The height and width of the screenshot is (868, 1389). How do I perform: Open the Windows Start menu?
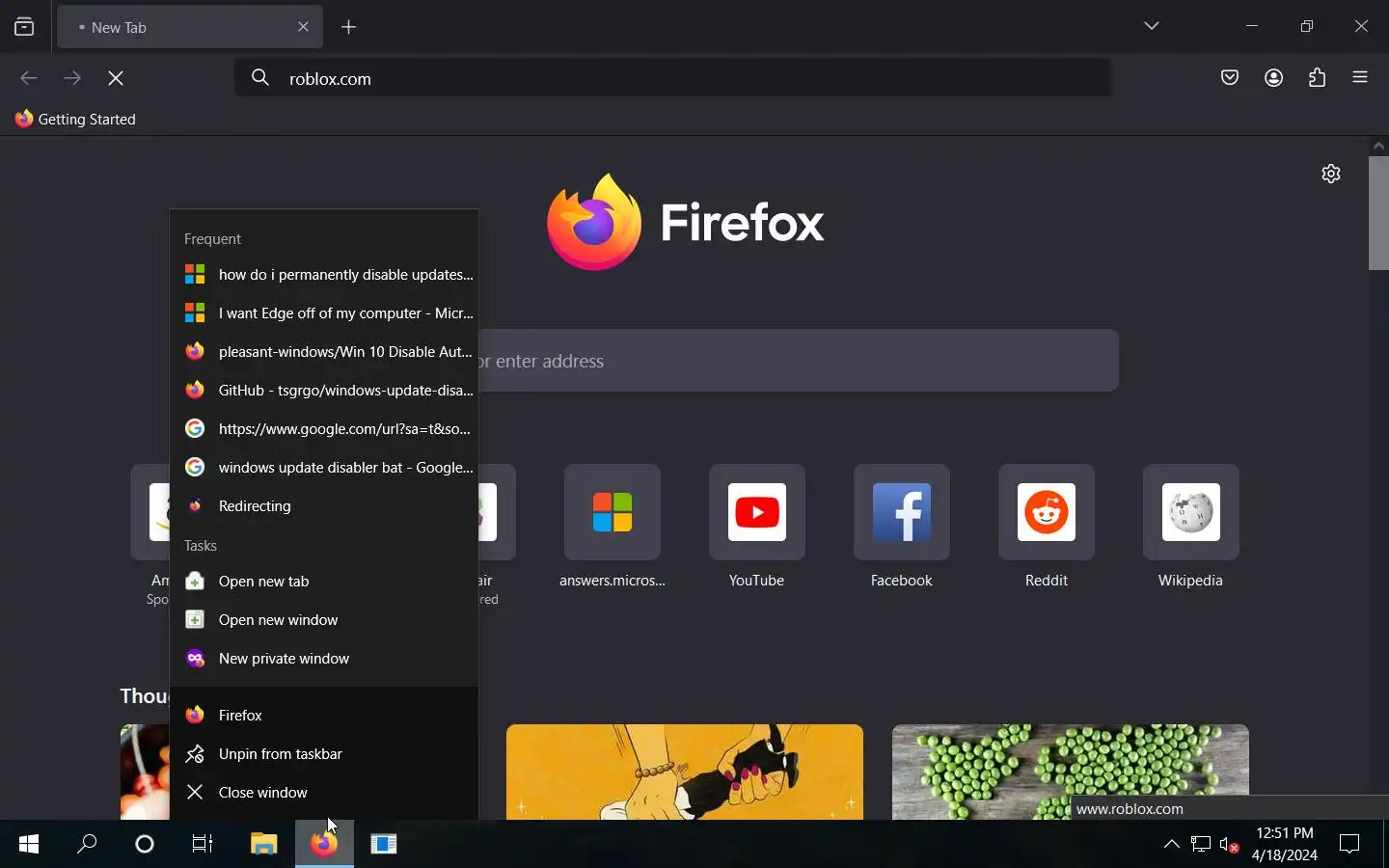tap(29, 845)
